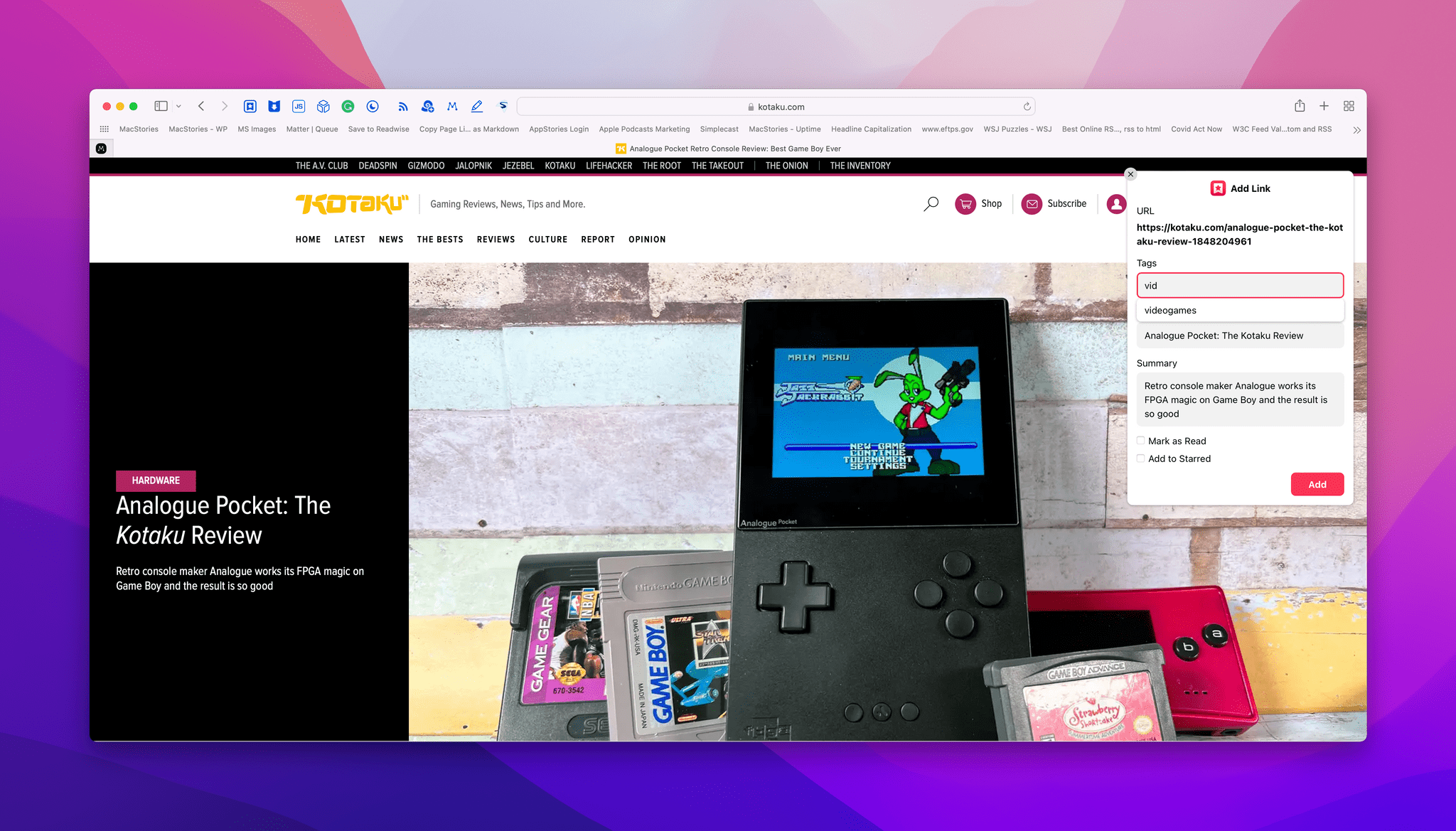Go to The Onion in the network bar
The height and width of the screenshot is (831, 1456).
[786, 166]
